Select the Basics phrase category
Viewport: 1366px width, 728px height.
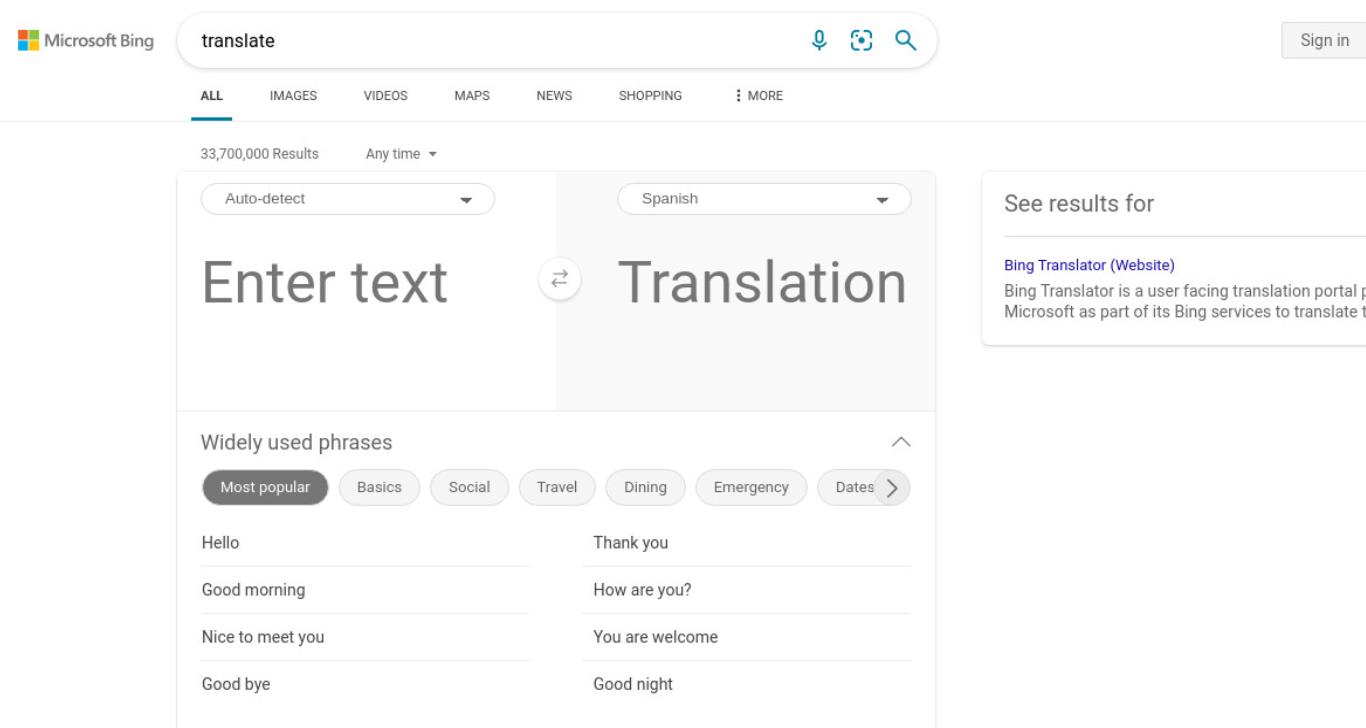coord(379,488)
